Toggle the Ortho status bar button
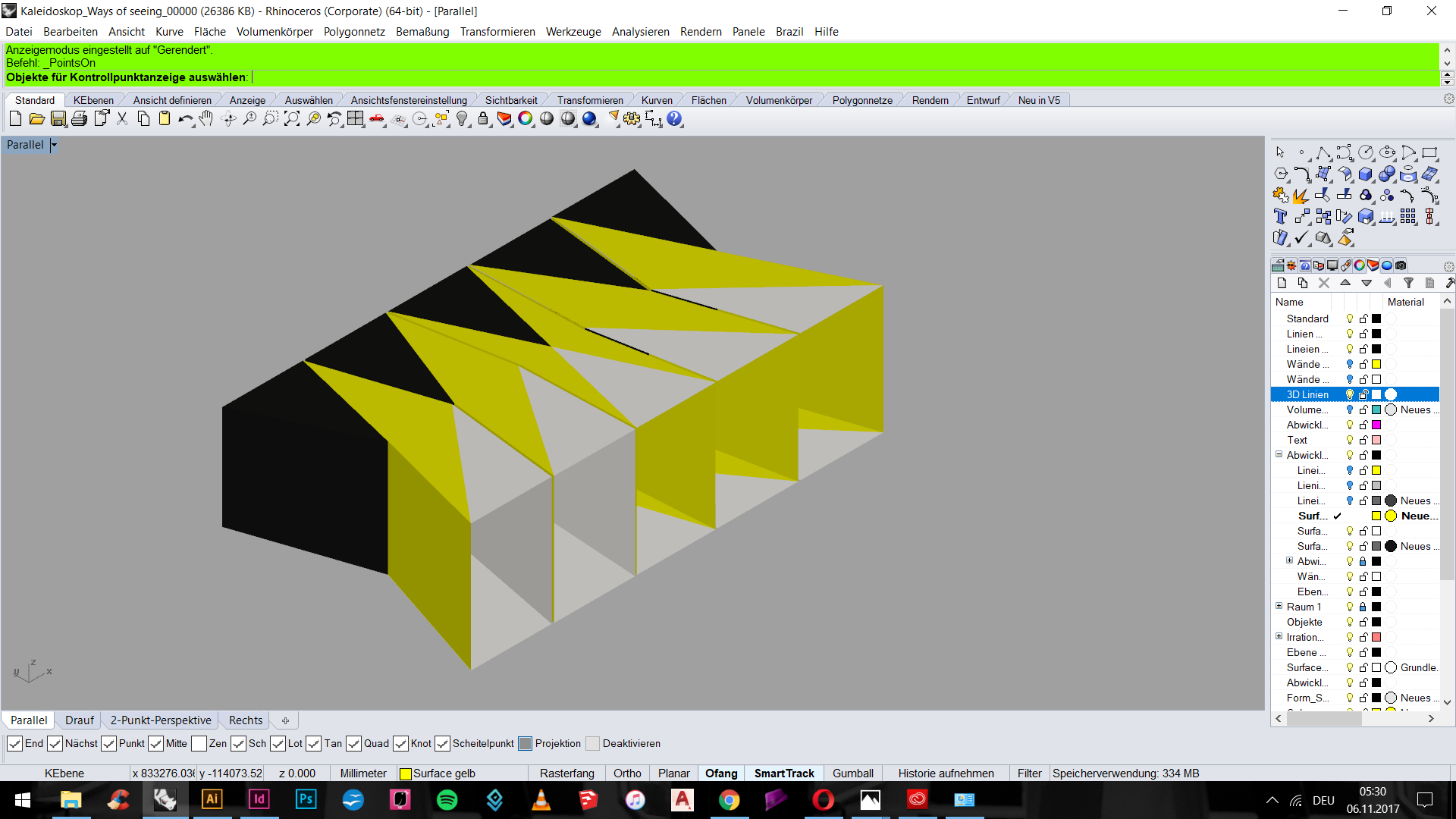 pyautogui.click(x=627, y=773)
